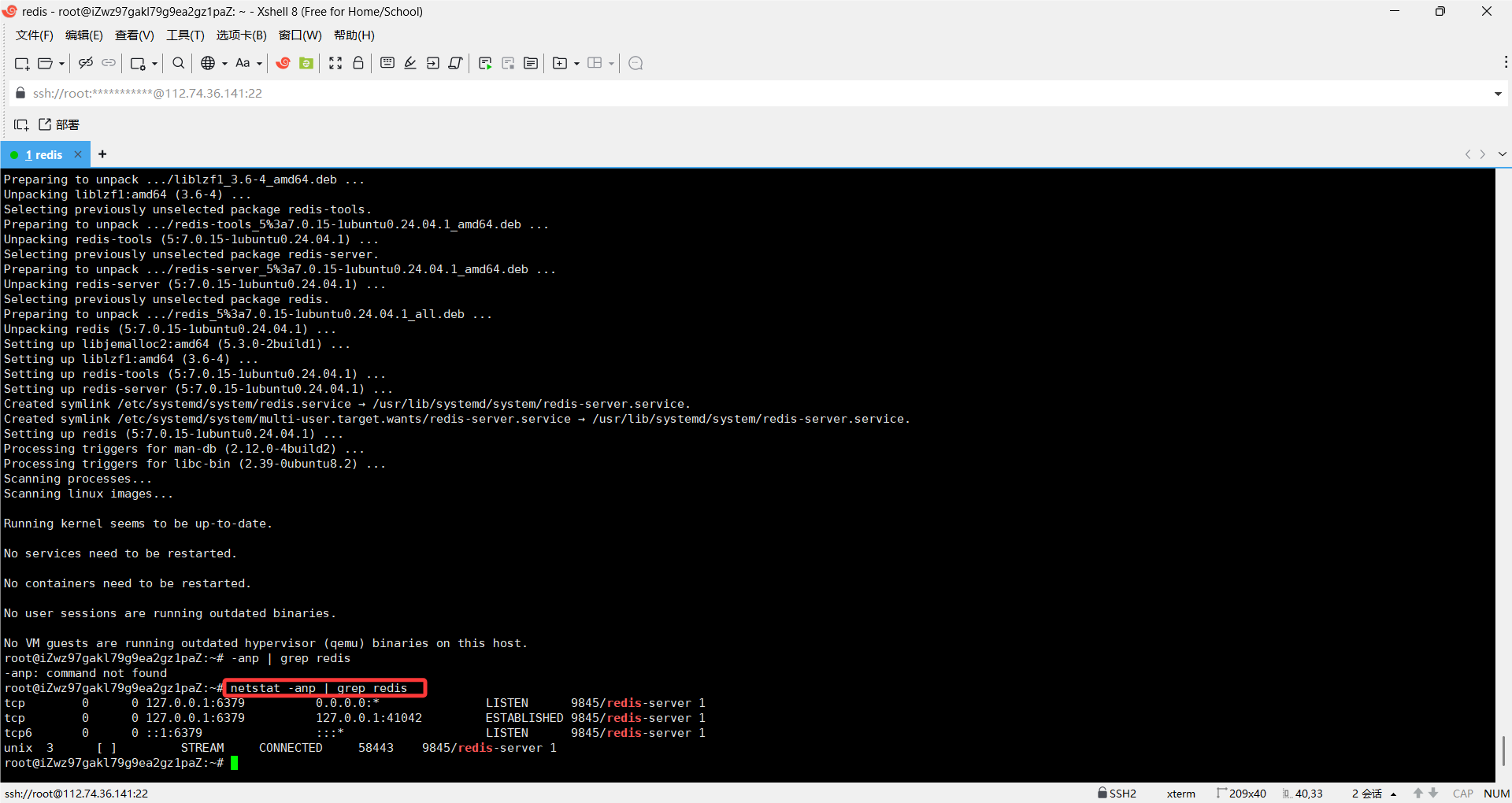The width and height of the screenshot is (1512, 803).
Task: Click the Reconnect link icon
Action: pos(109,63)
